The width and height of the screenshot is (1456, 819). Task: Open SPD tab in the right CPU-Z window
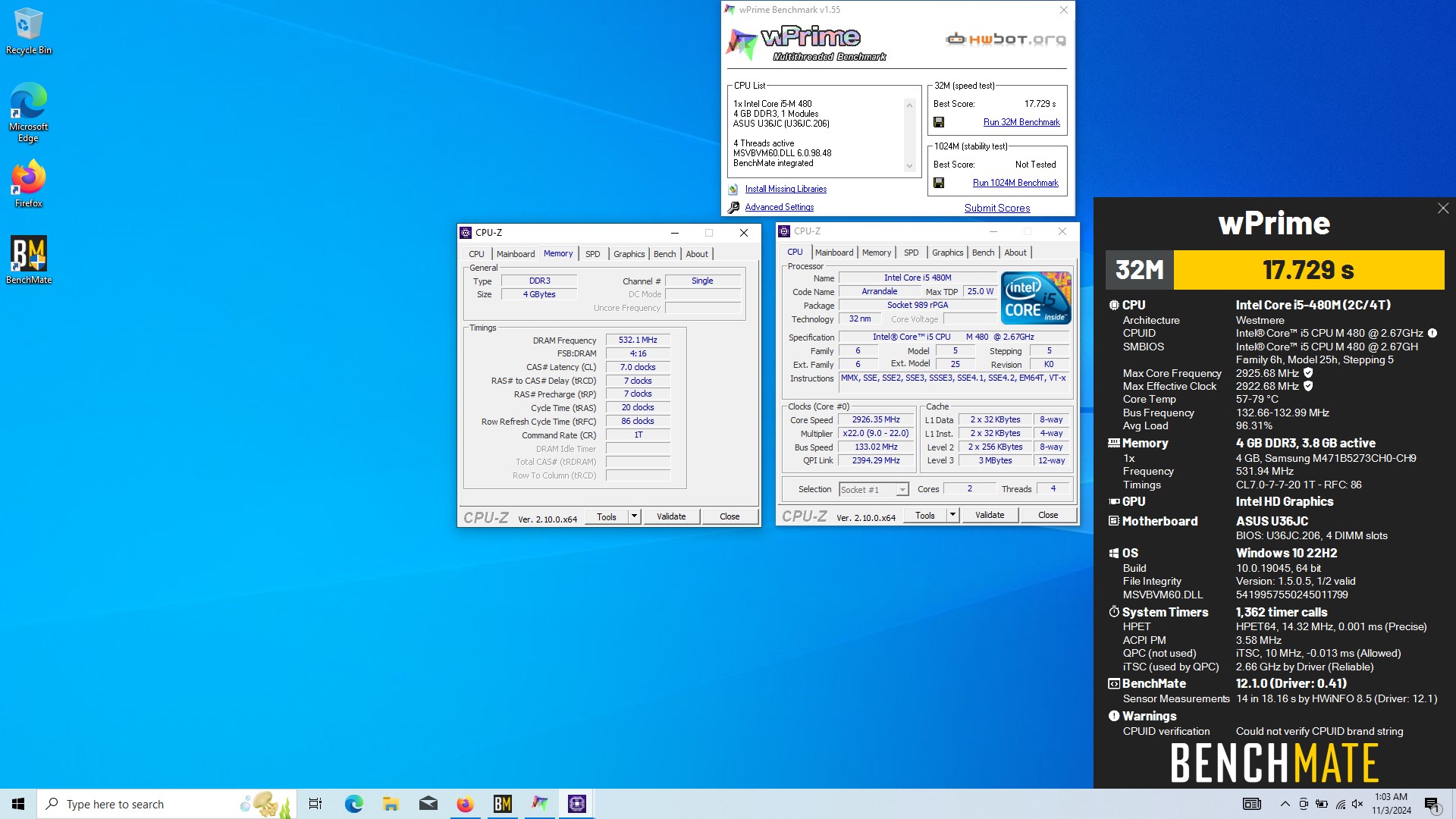point(911,253)
